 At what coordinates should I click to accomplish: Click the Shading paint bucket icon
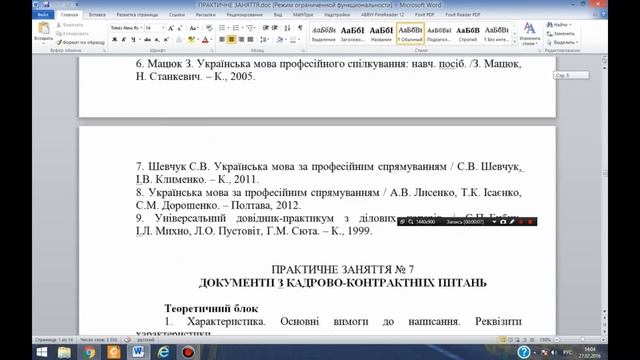click(x=280, y=40)
